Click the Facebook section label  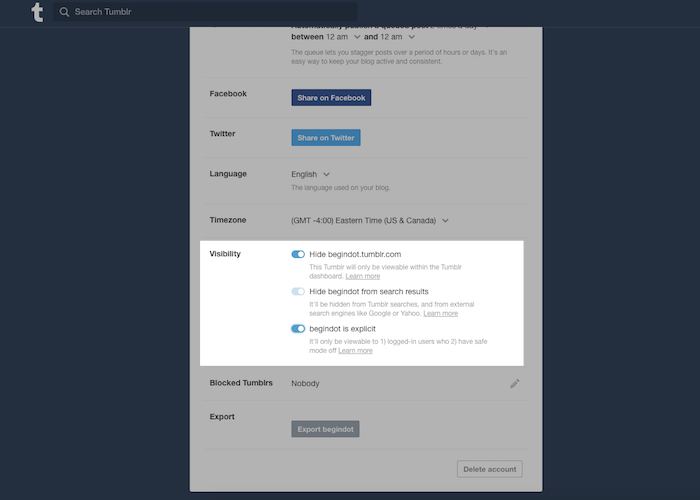click(x=228, y=94)
